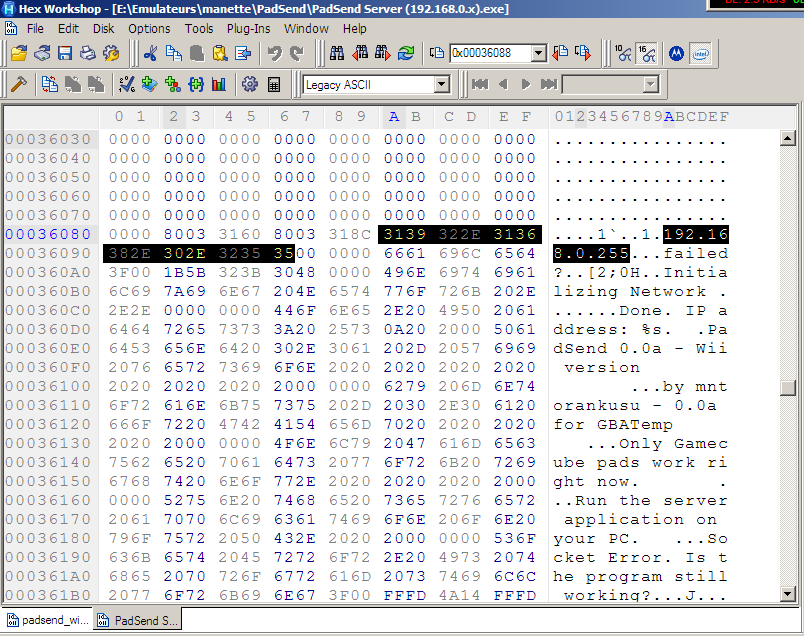Open the Disk menu
The width and height of the screenshot is (804, 636).
pos(104,29)
